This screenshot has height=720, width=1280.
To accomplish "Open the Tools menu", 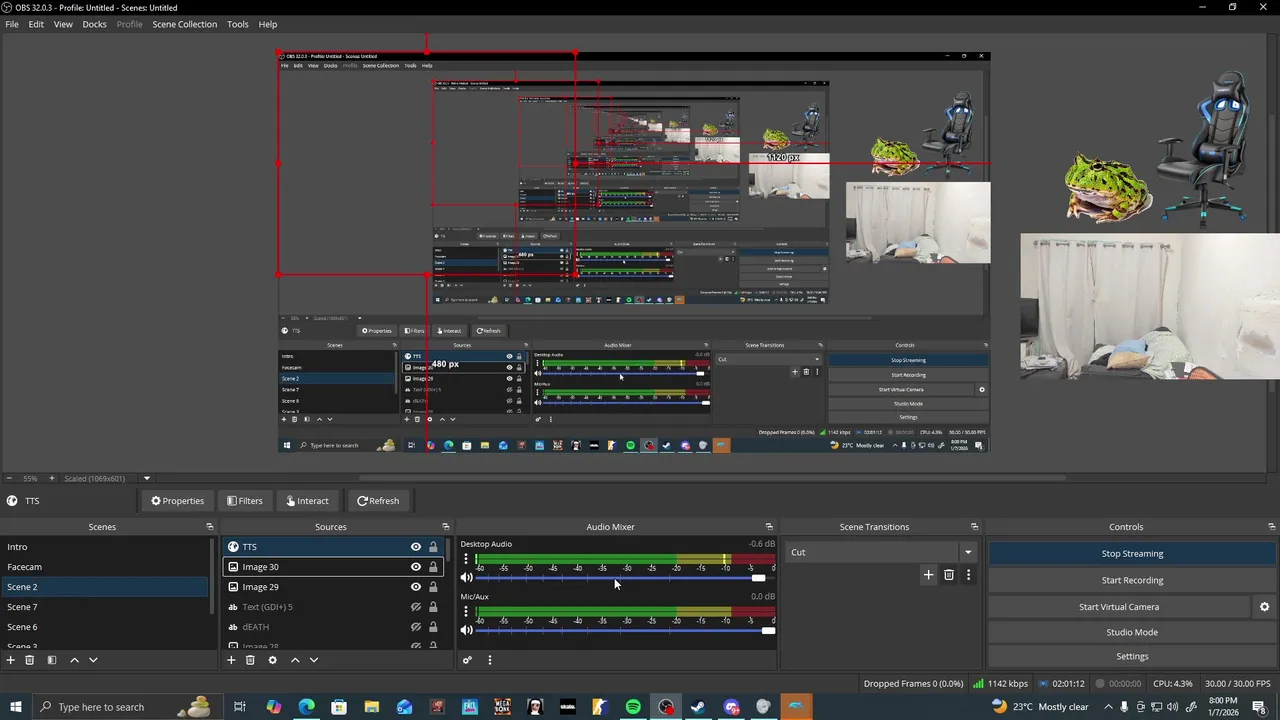I will [237, 24].
